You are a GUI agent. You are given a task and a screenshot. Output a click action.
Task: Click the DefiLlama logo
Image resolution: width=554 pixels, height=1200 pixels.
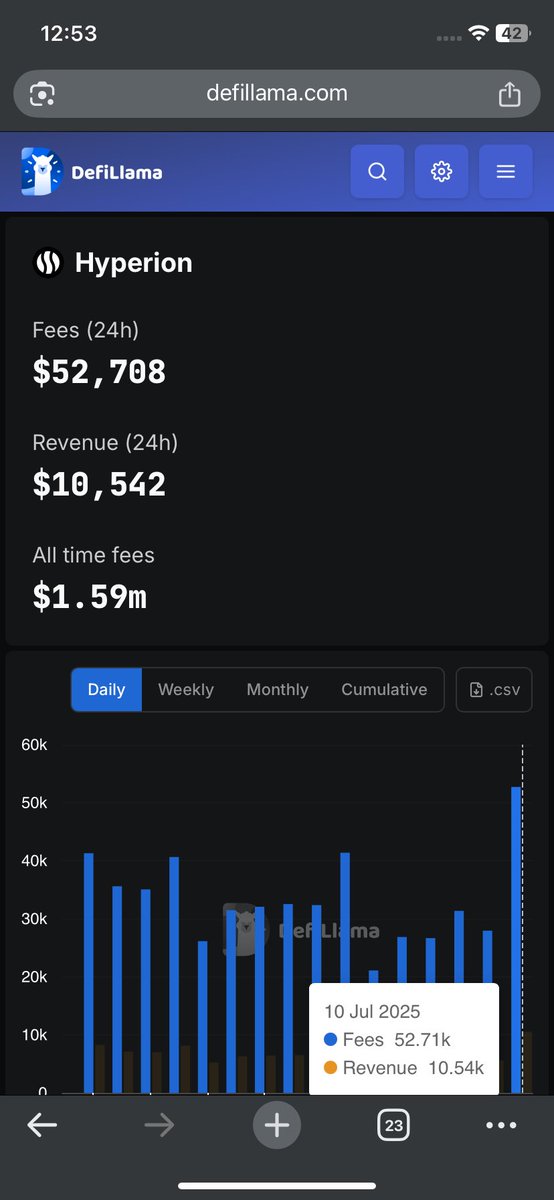pyautogui.click(x=91, y=172)
